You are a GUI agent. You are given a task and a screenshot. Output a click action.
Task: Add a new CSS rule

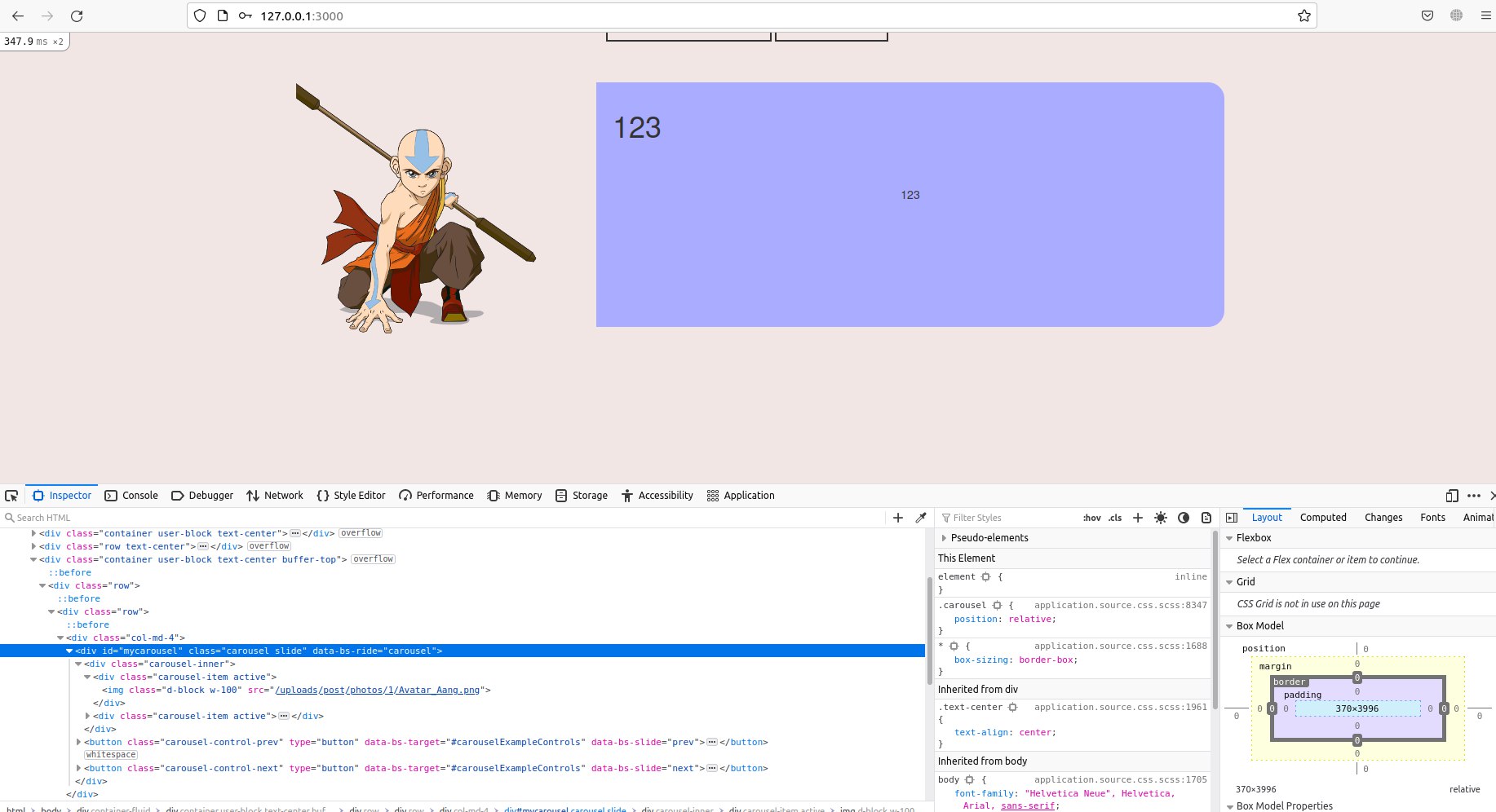coord(1138,518)
